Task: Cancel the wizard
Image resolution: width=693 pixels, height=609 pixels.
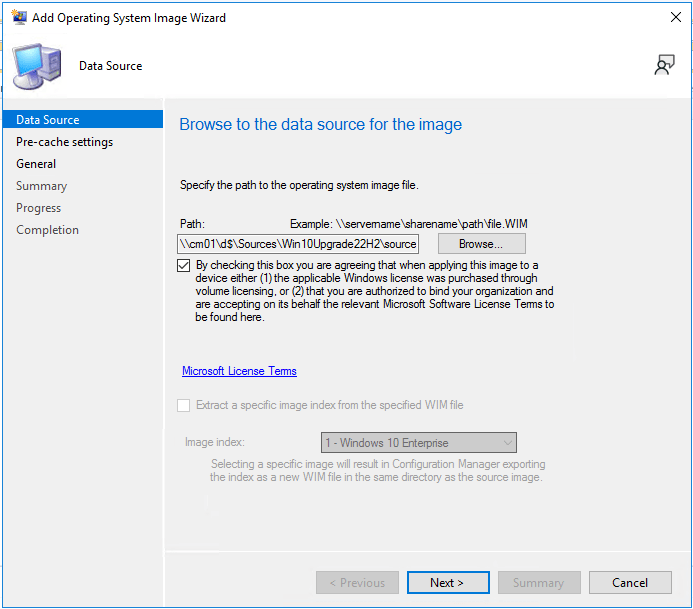Action: [x=630, y=582]
